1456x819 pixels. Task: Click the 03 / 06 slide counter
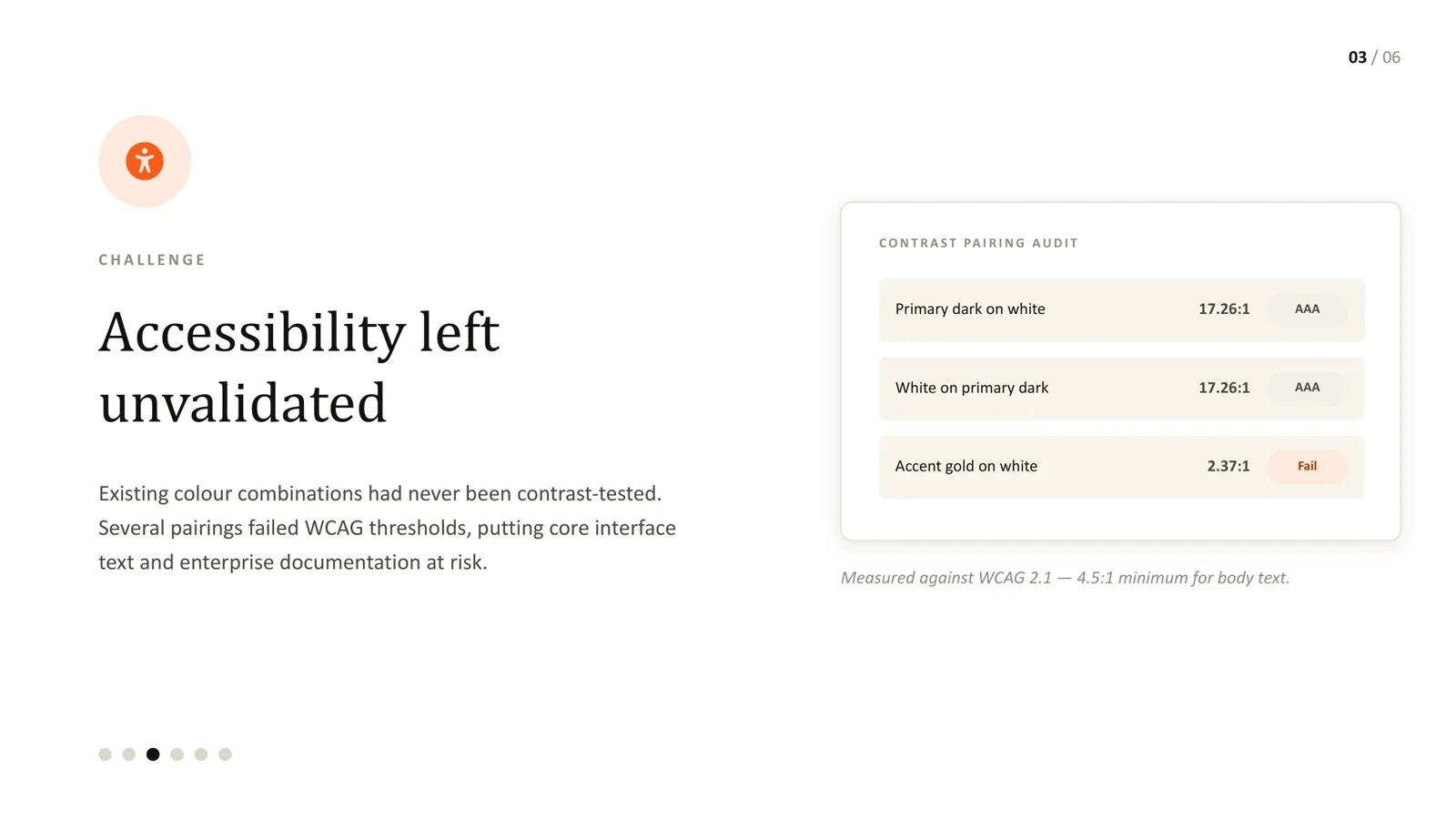point(1374,57)
